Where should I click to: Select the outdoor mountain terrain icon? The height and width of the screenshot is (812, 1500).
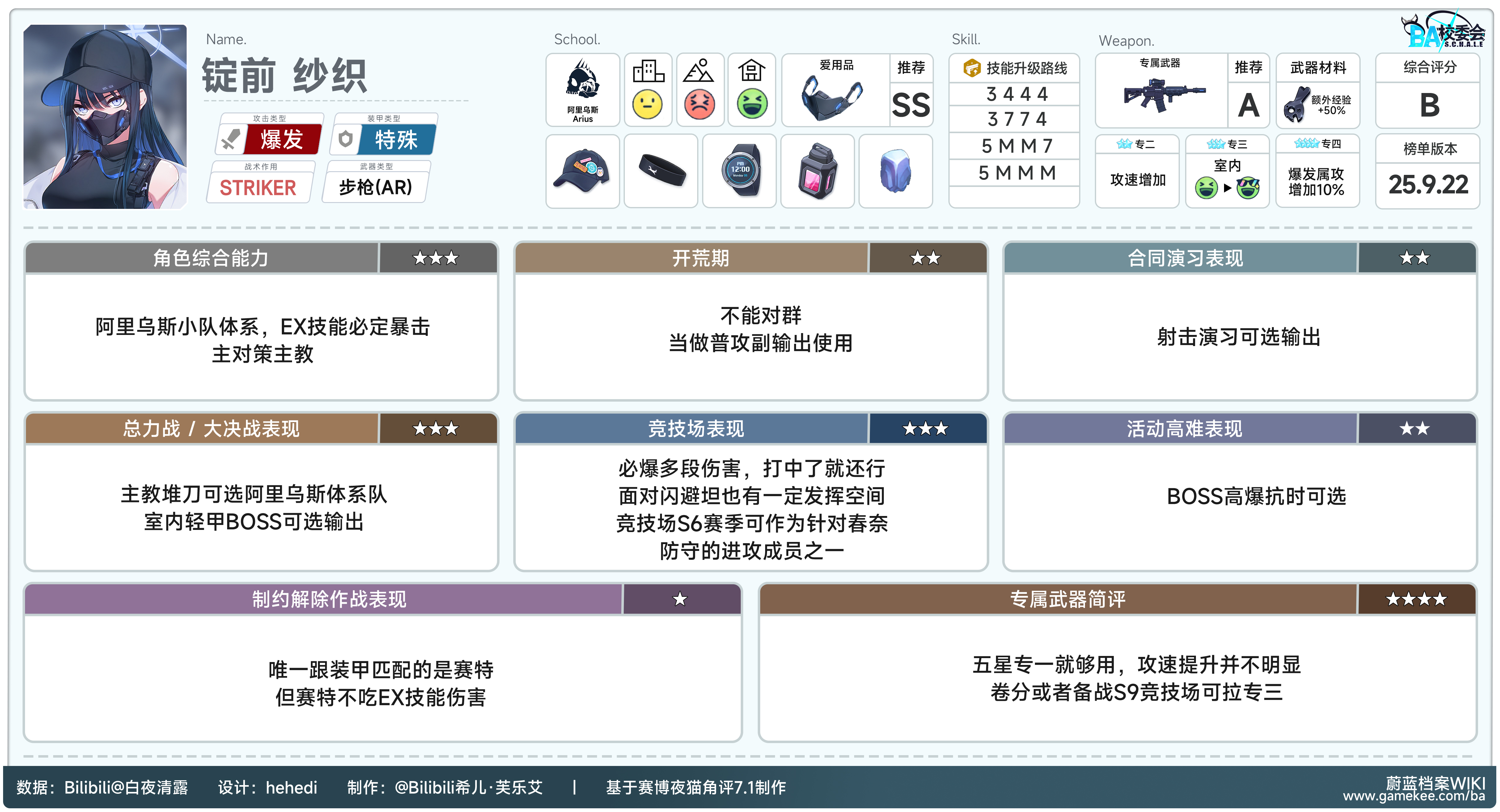pyautogui.click(x=698, y=71)
